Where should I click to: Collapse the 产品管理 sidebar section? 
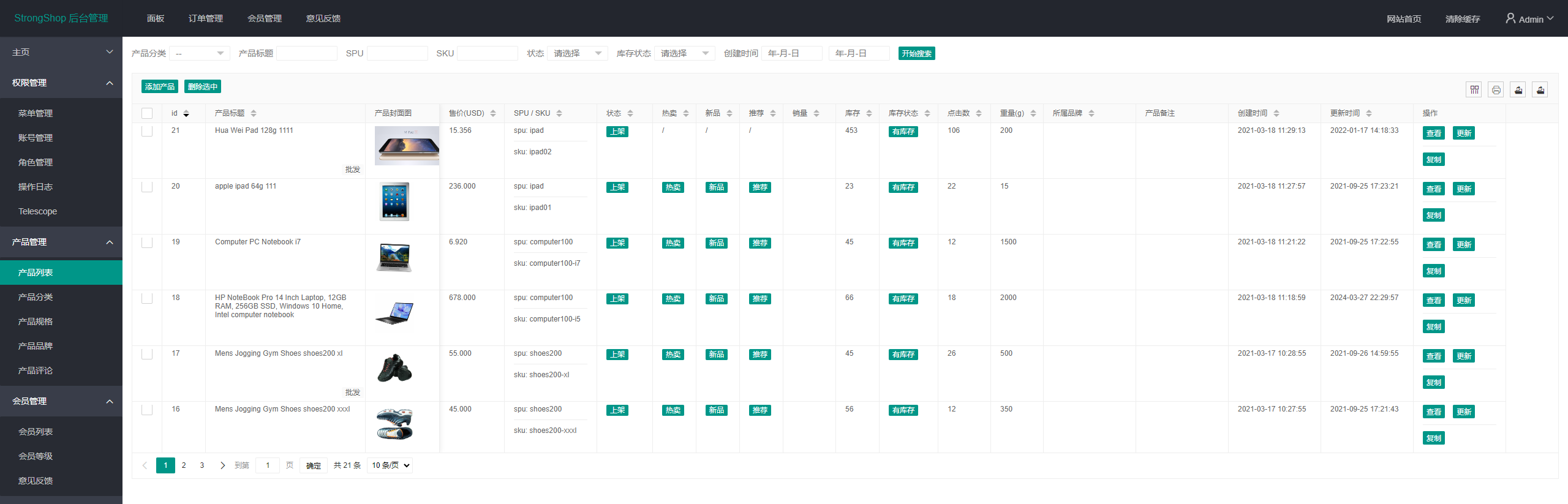[x=61, y=242]
